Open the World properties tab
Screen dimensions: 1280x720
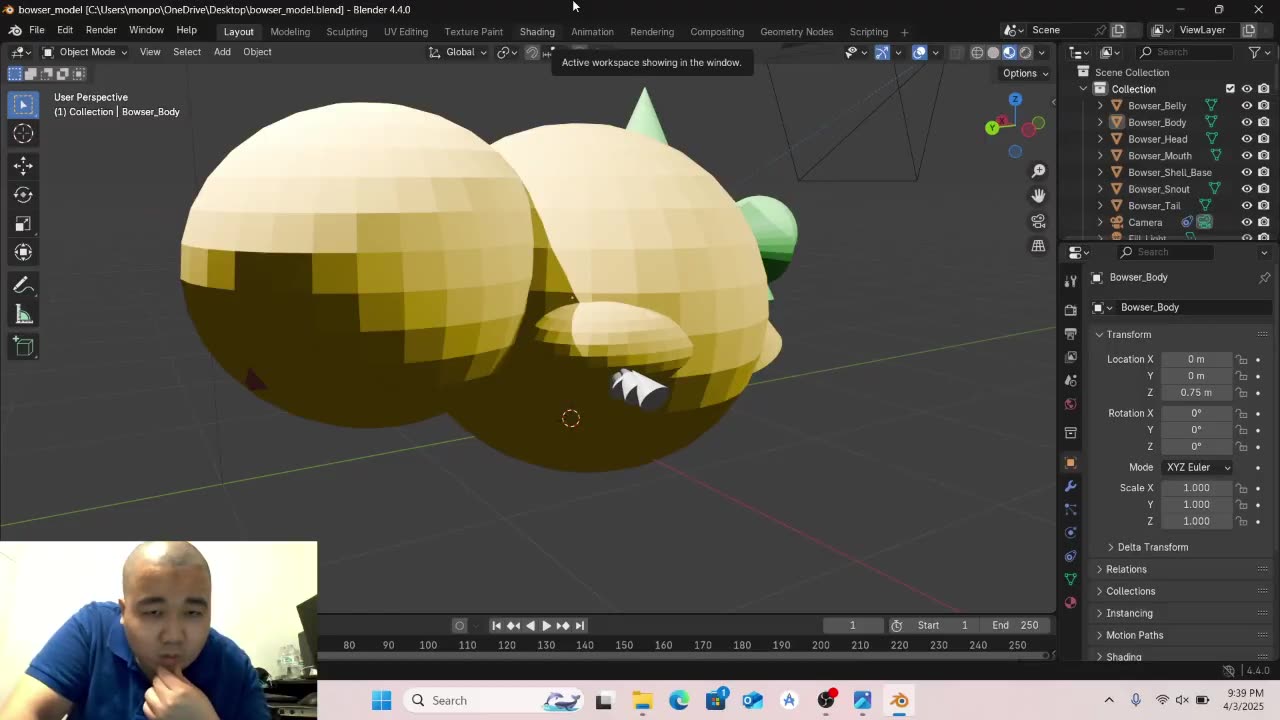[x=1071, y=404]
